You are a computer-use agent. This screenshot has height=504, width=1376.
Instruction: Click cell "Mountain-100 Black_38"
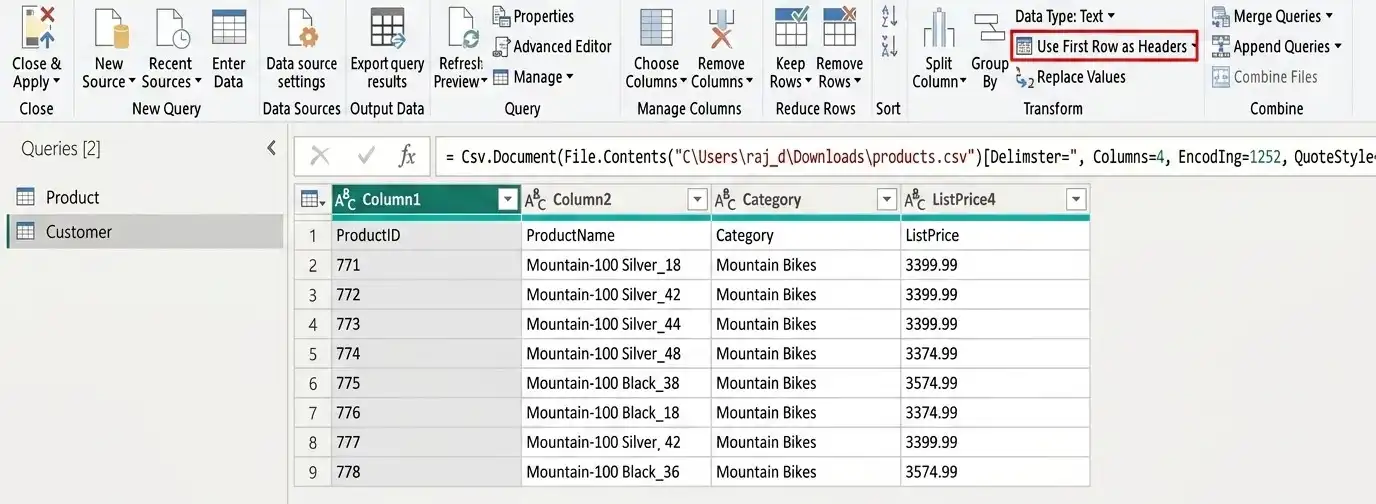tap(616, 383)
